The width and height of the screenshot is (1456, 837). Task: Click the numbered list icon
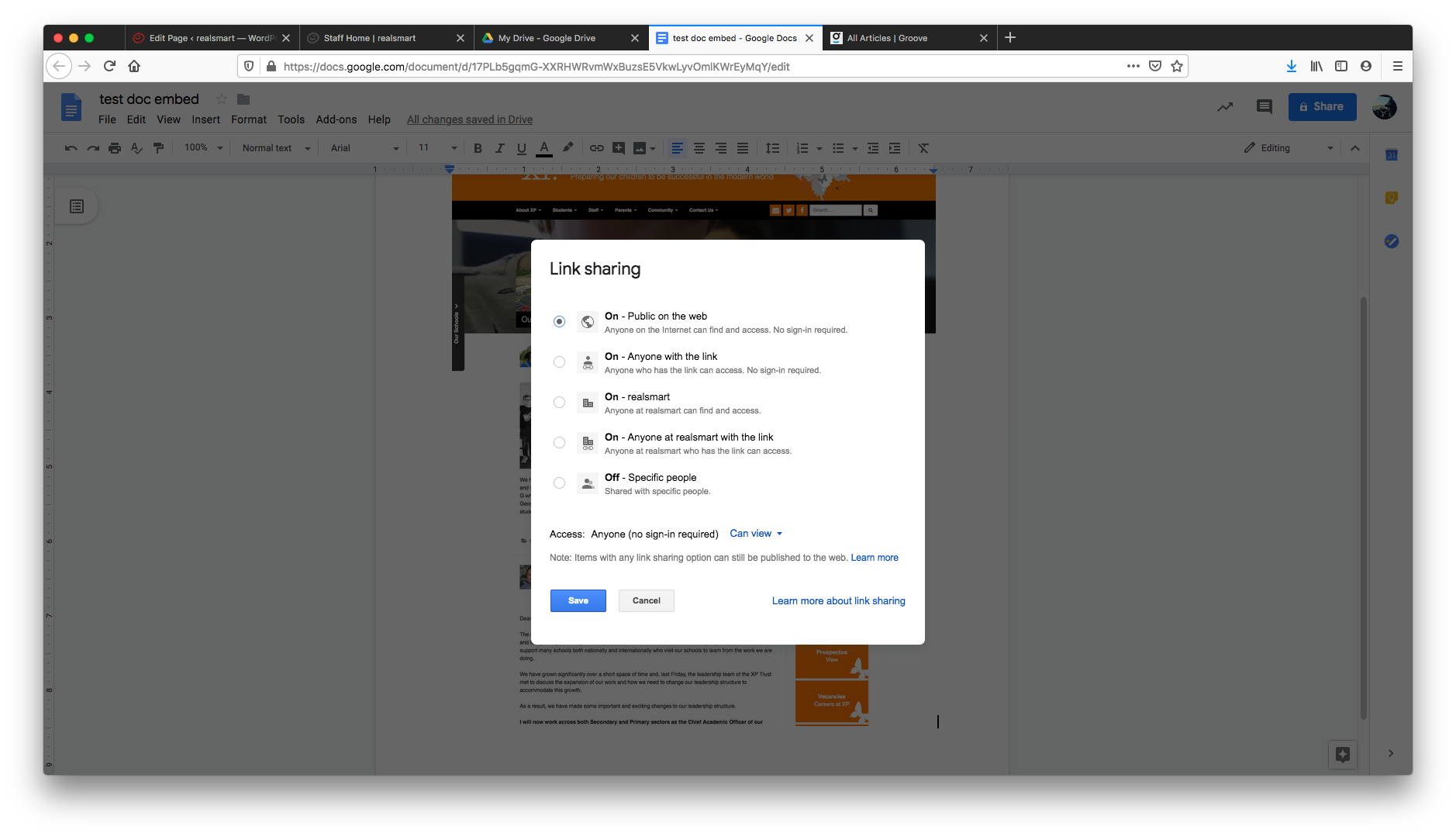click(802, 148)
